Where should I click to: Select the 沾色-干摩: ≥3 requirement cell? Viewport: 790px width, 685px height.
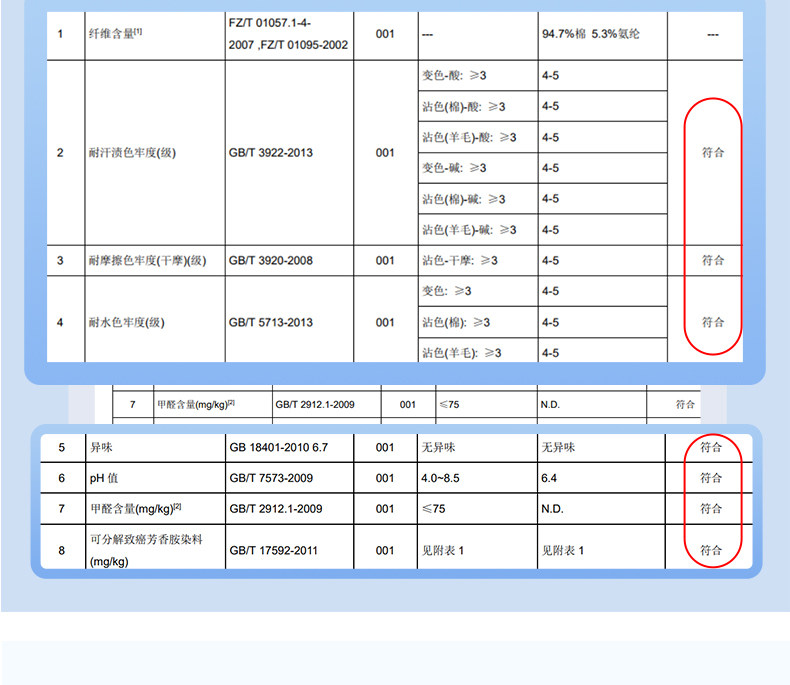click(x=459, y=261)
